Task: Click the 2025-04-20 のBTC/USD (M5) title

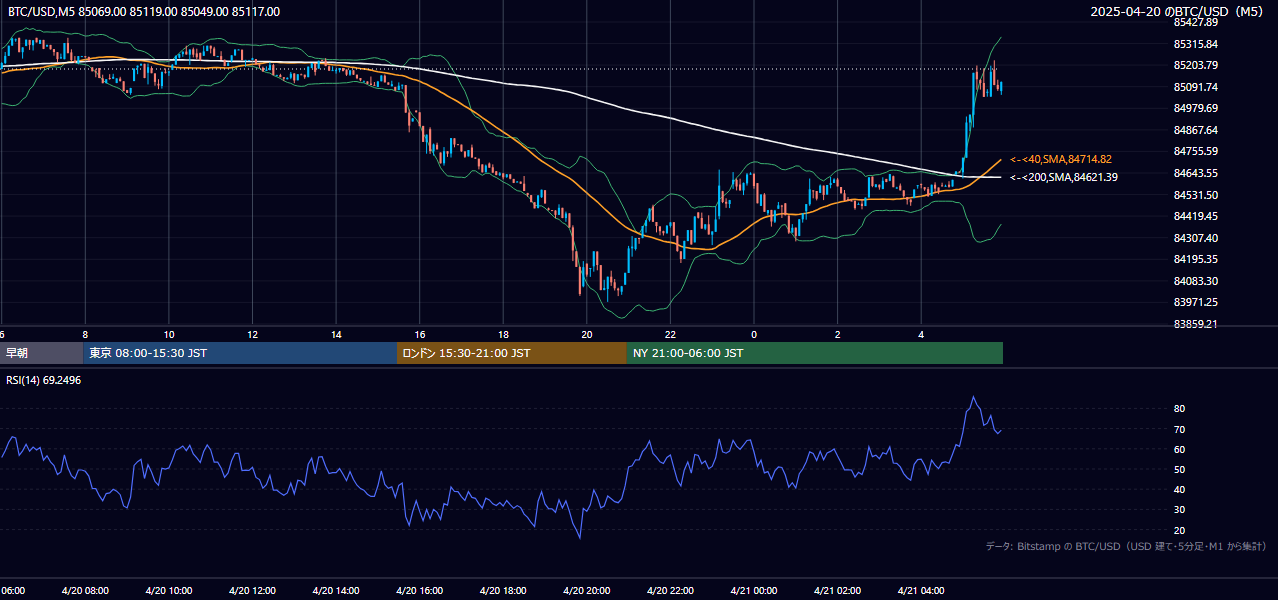Action: tap(1179, 12)
